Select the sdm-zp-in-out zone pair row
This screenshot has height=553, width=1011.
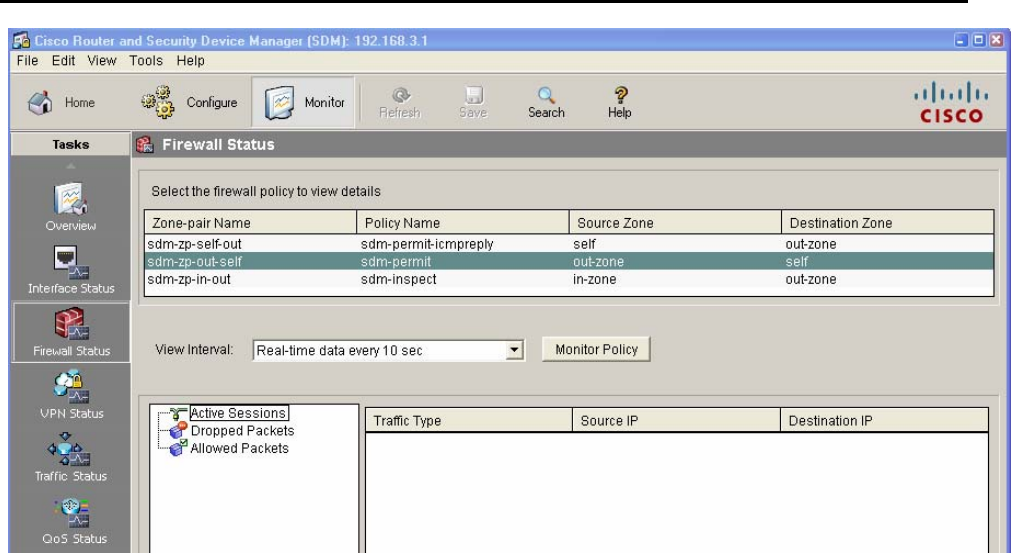[569, 279]
